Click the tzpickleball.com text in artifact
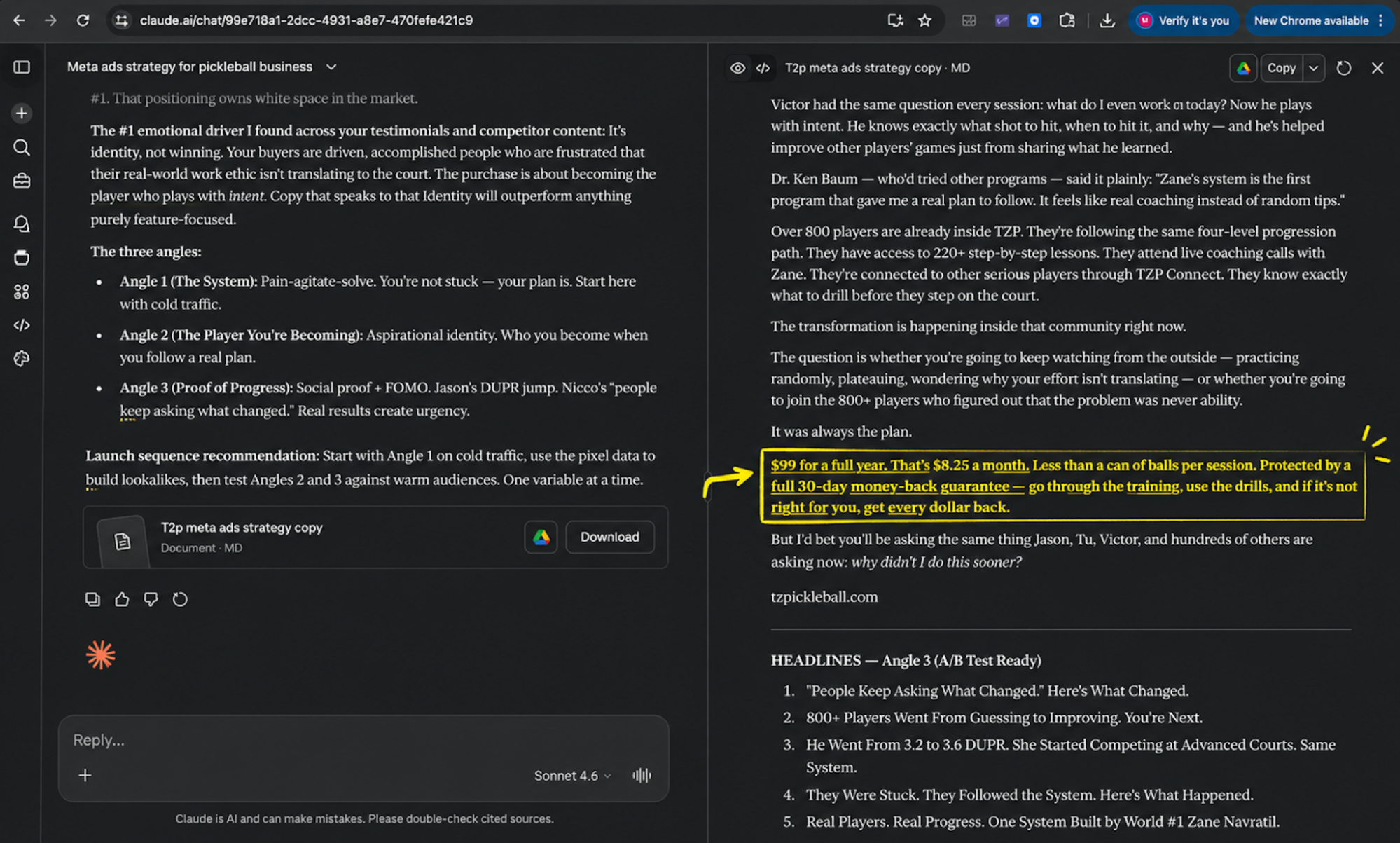This screenshot has height=843, width=1400. pyautogui.click(x=824, y=597)
